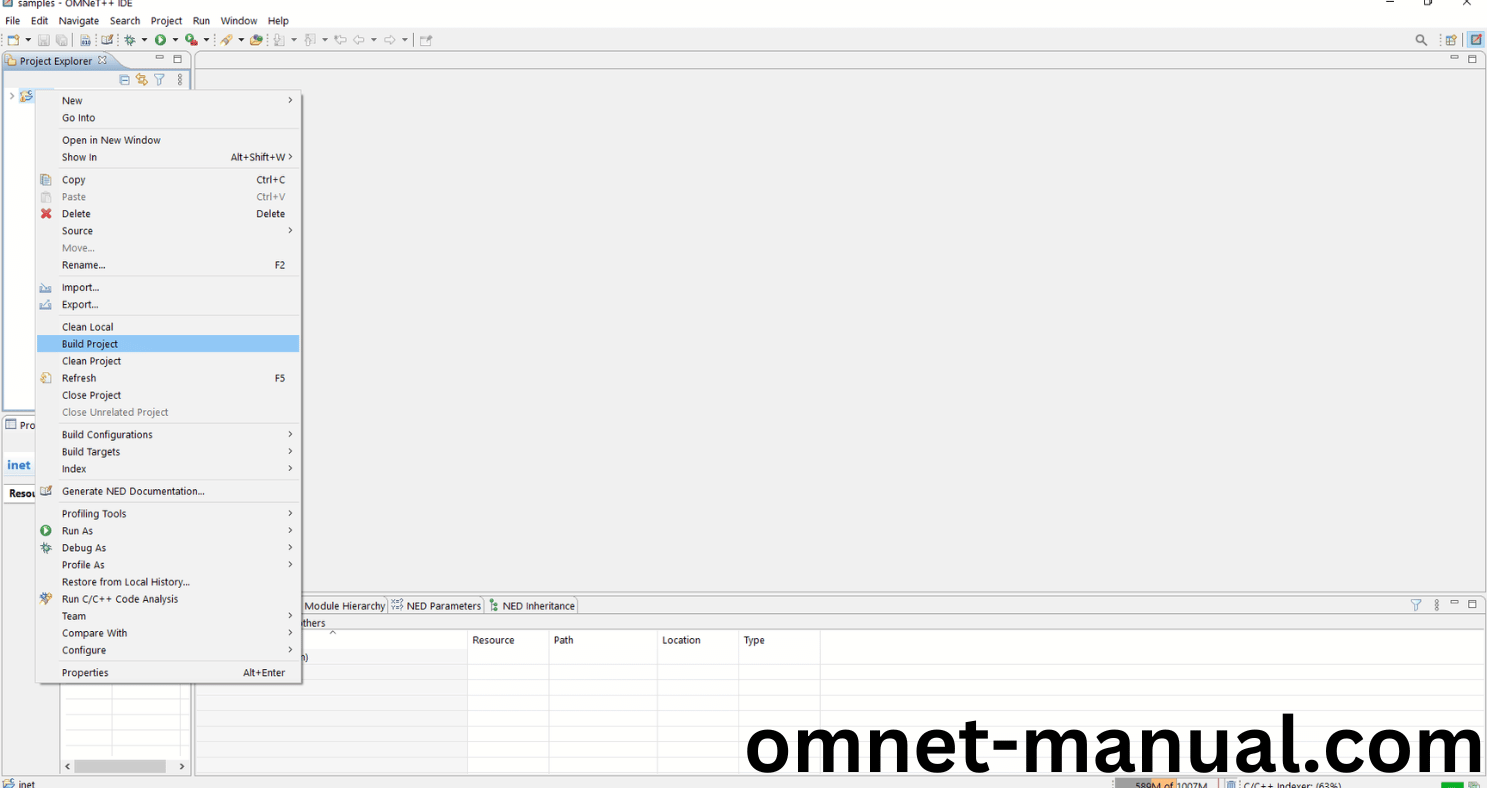Click the filter funnel icon in Project Explorer
Screen dimensions: 1487x788
159,80
